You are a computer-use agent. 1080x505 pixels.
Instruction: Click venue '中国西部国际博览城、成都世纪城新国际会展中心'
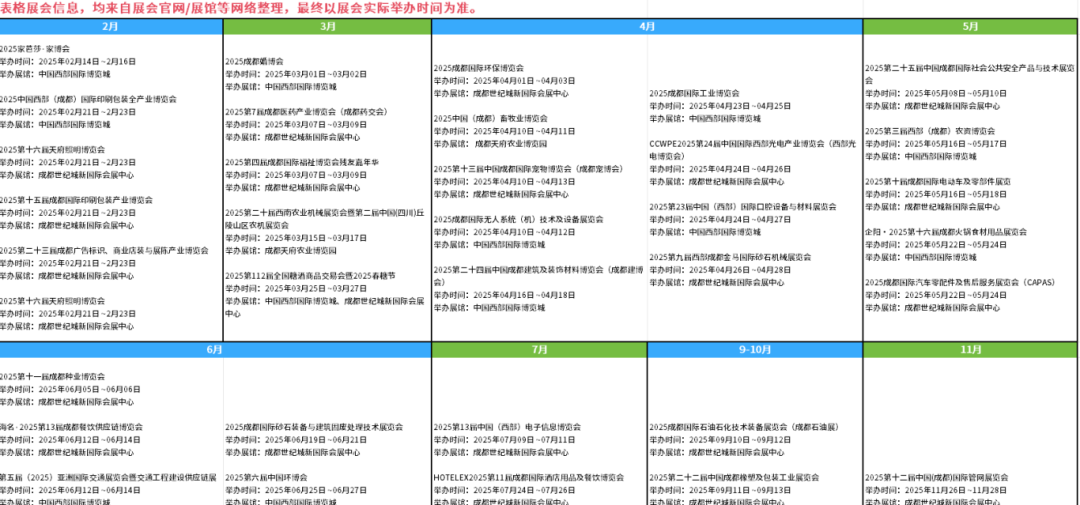[324, 307]
